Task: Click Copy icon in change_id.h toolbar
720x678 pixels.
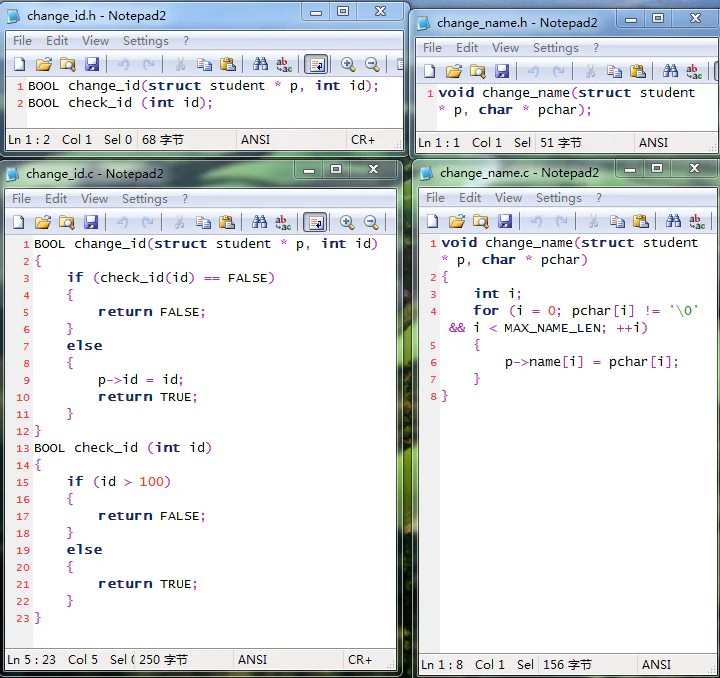Action: 204,64
